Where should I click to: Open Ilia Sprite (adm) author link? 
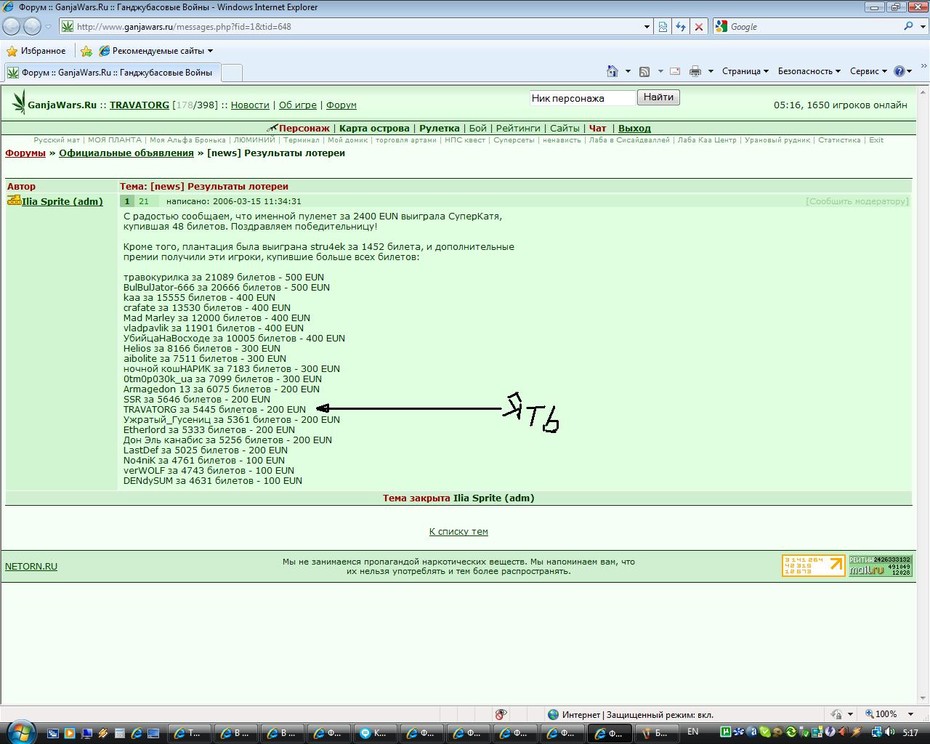(x=62, y=201)
